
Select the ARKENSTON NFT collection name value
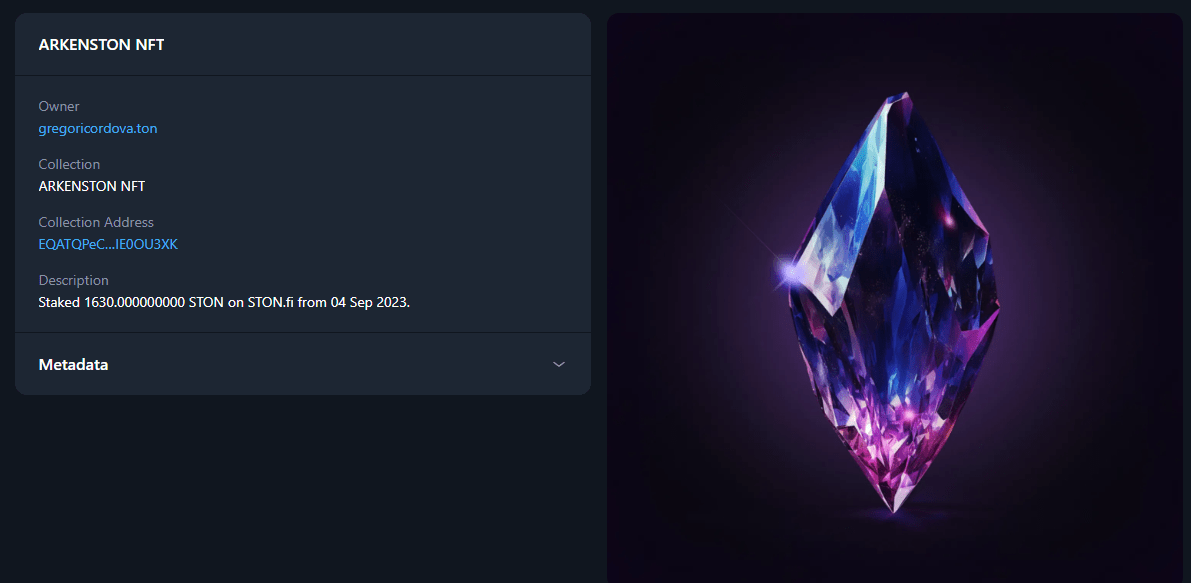(92, 186)
